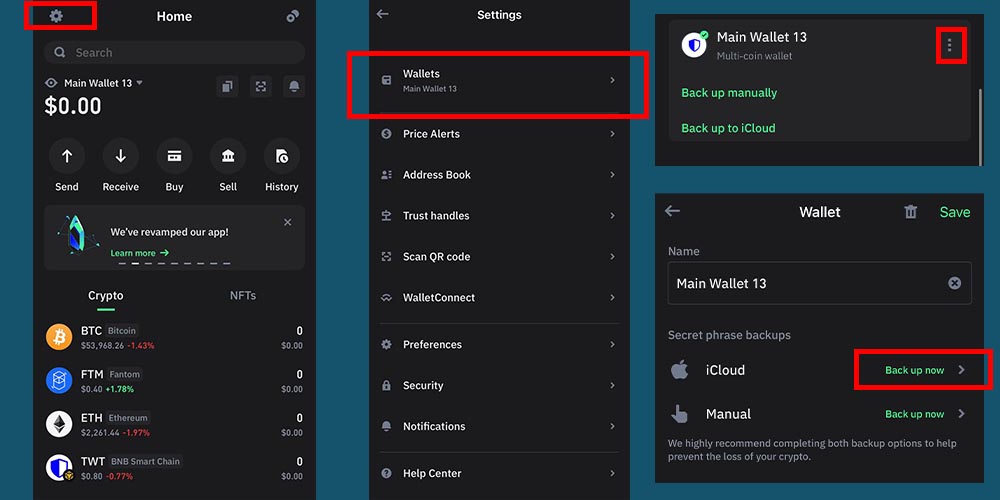
Task: Open settings gear on Home screen
Action: click(56, 16)
